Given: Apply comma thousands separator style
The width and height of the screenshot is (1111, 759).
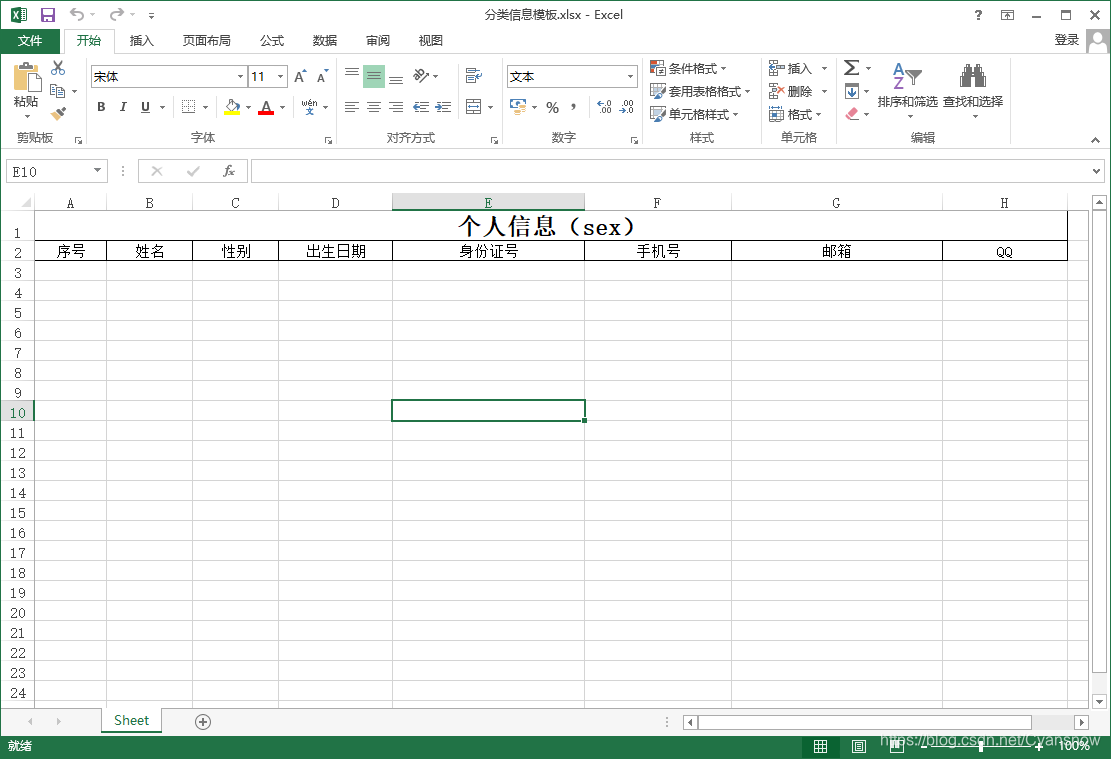Looking at the screenshot, I should [x=573, y=108].
